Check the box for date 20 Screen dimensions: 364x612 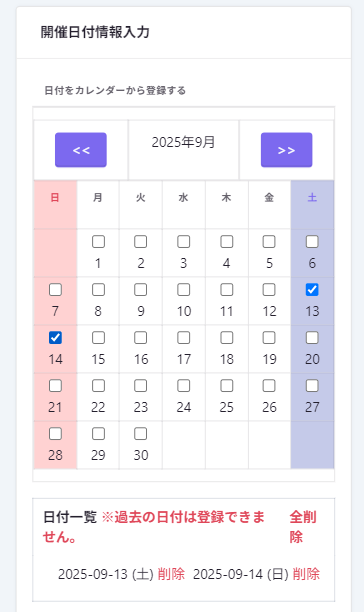[312, 338]
